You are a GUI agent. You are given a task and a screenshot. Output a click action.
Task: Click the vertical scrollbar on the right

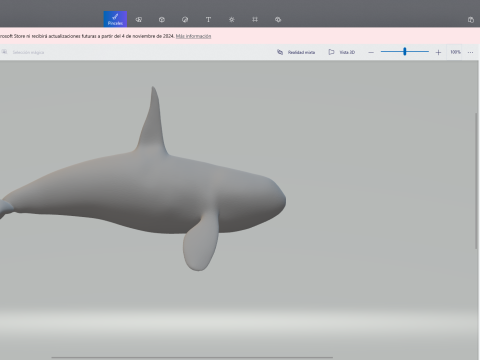[x=476, y=181]
